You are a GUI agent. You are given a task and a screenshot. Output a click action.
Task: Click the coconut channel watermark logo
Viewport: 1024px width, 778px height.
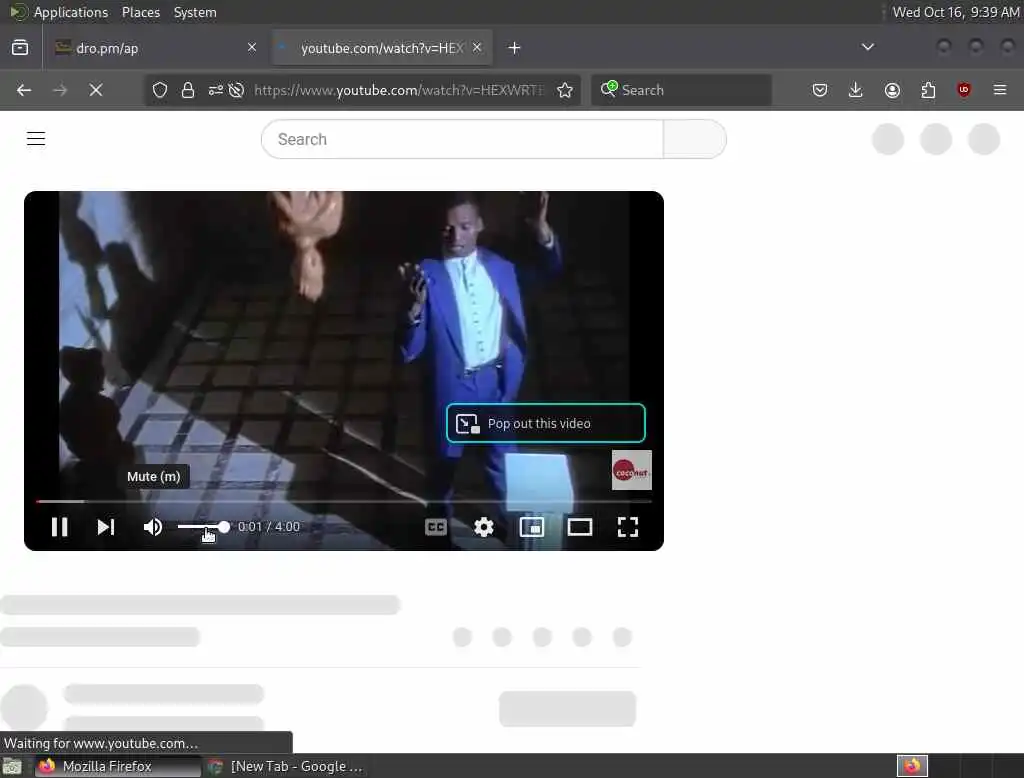click(x=632, y=470)
